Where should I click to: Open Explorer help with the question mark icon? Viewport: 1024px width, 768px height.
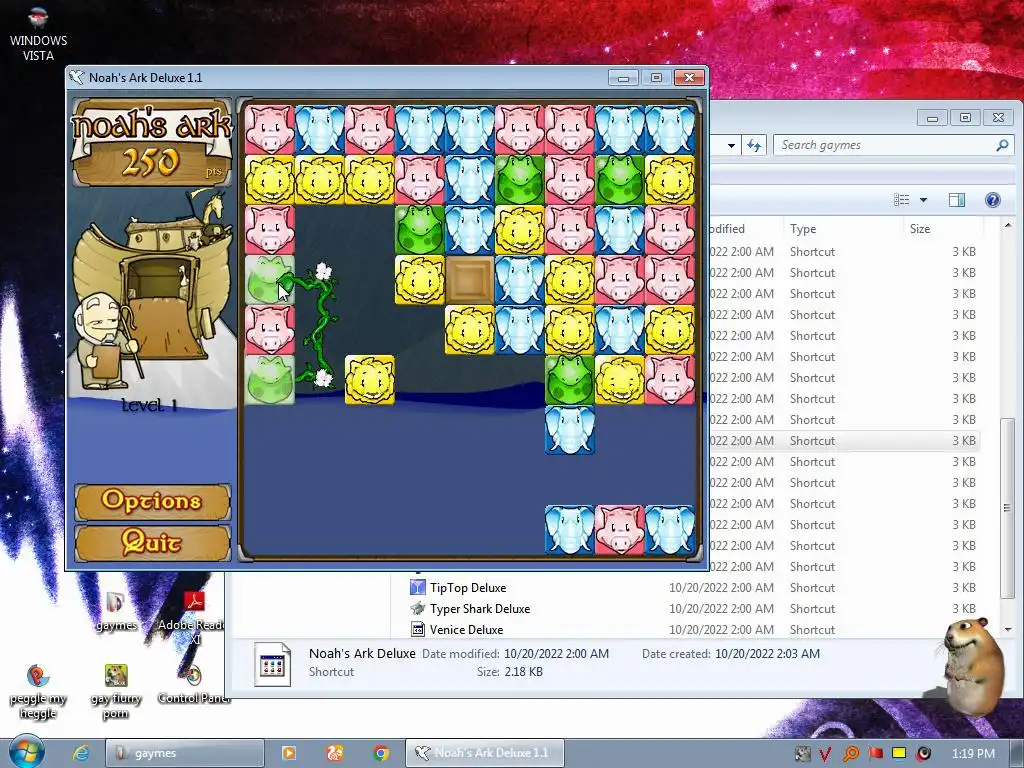pos(993,200)
